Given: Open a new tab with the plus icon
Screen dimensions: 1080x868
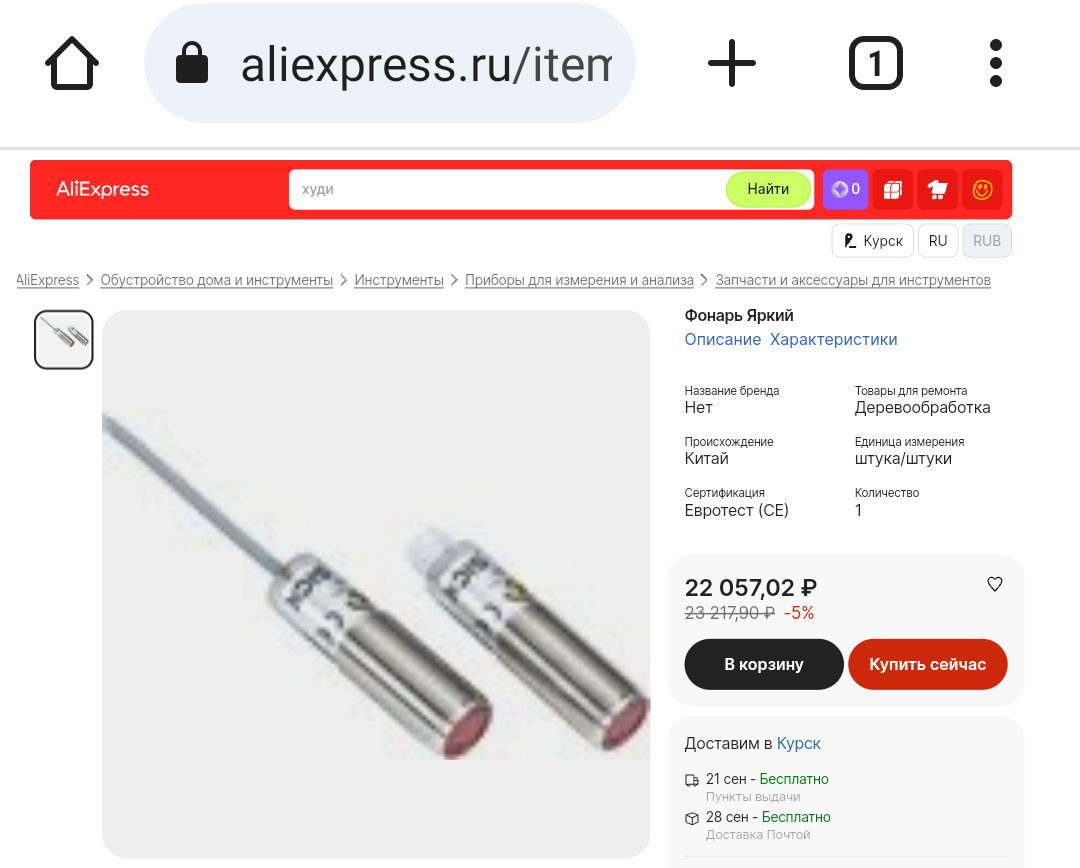Looking at the screenshot, I should click(x=731, y=63).
